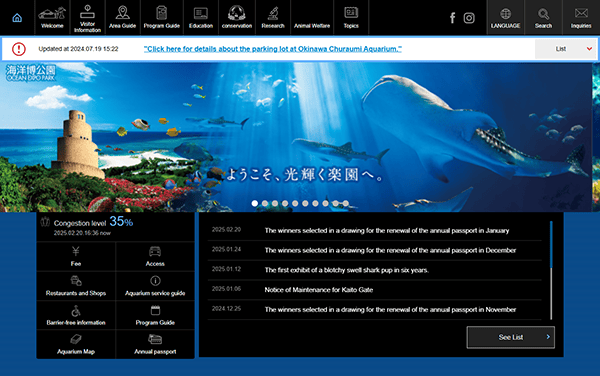Open the Welcome menu
Viewport: 600px width, 376px height.
[52, 18]
